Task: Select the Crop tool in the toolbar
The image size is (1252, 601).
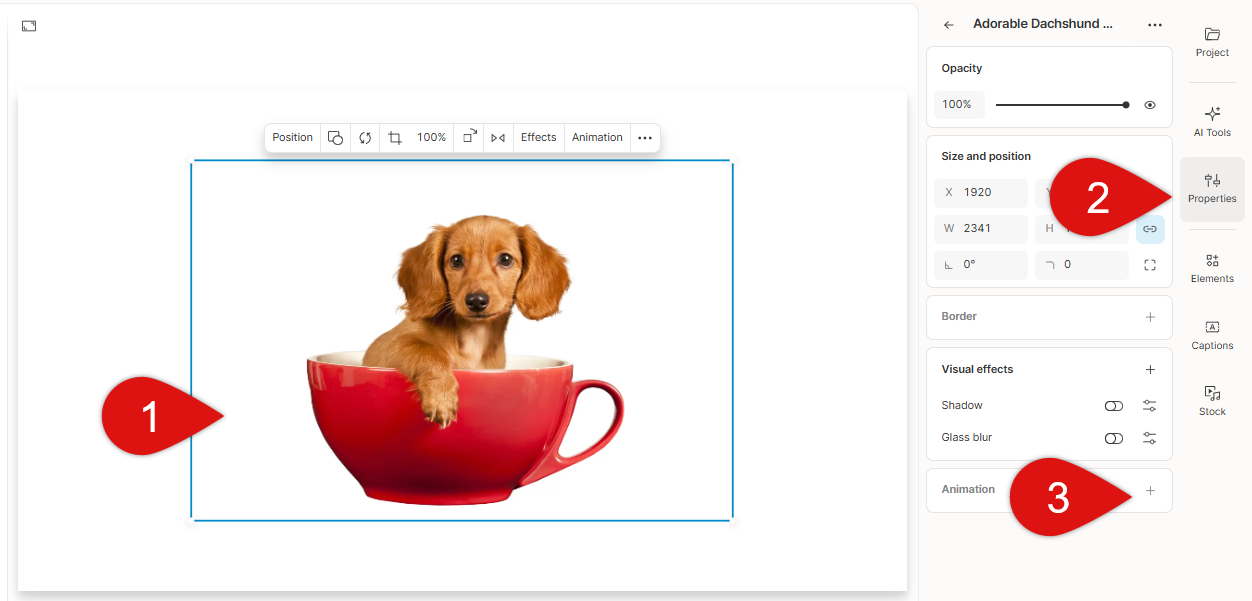Action: 395,137
